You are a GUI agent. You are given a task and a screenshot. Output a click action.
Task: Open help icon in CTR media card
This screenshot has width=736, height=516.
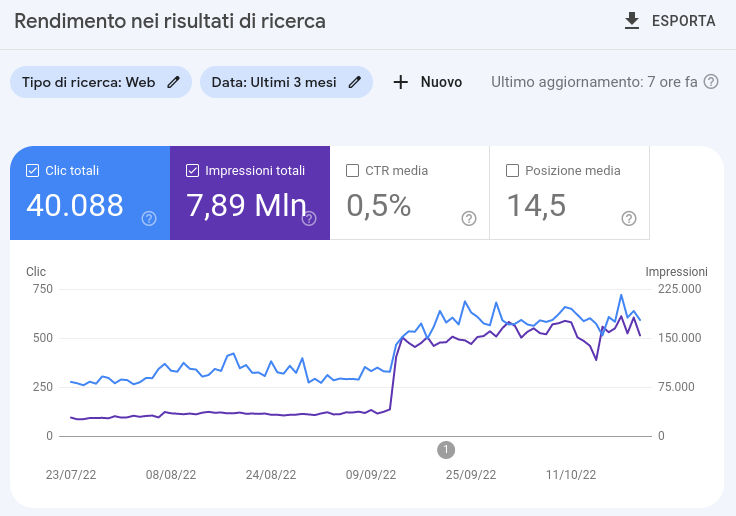click(469, 218)
